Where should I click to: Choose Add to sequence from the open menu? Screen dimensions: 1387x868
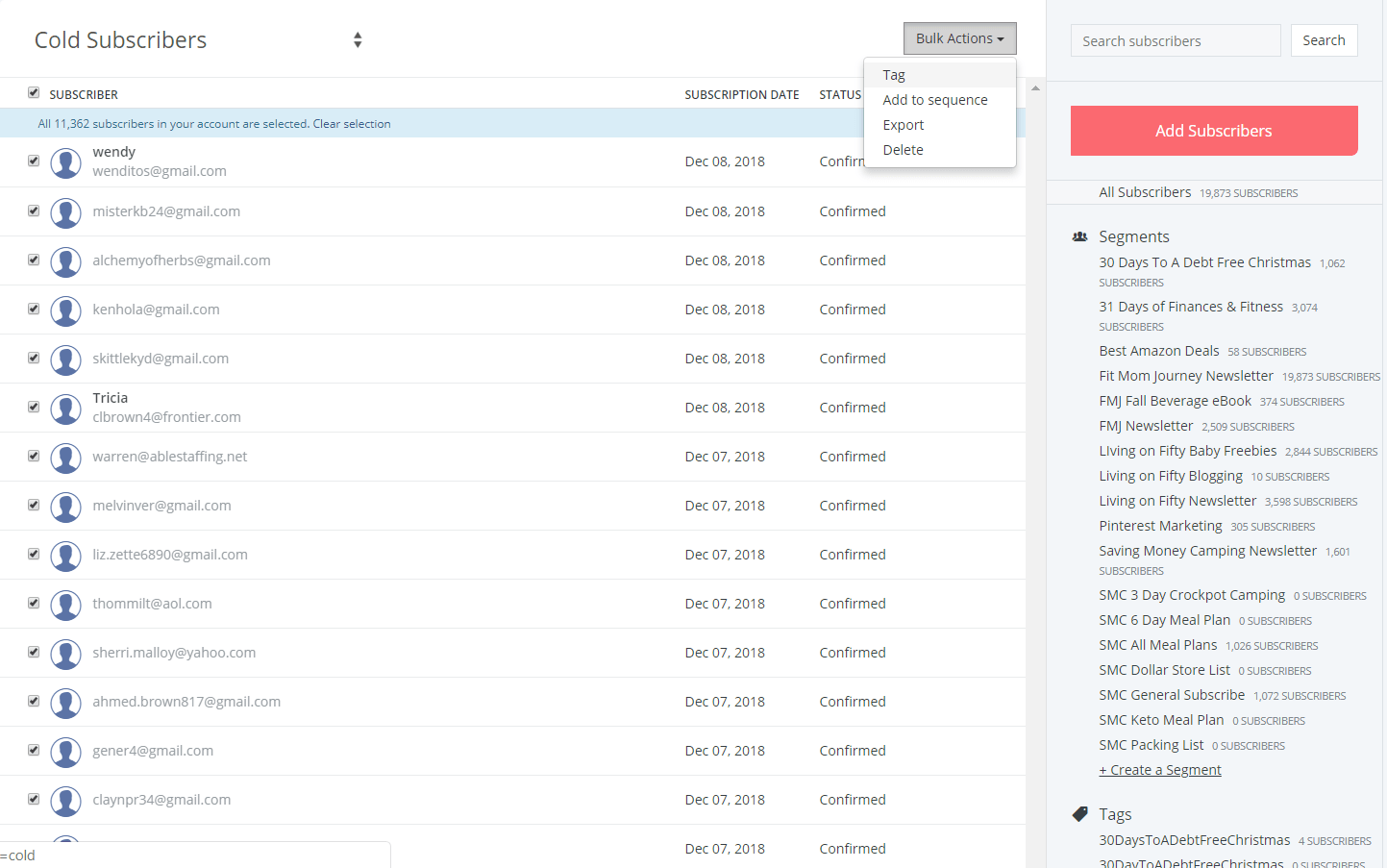point(934,99)
